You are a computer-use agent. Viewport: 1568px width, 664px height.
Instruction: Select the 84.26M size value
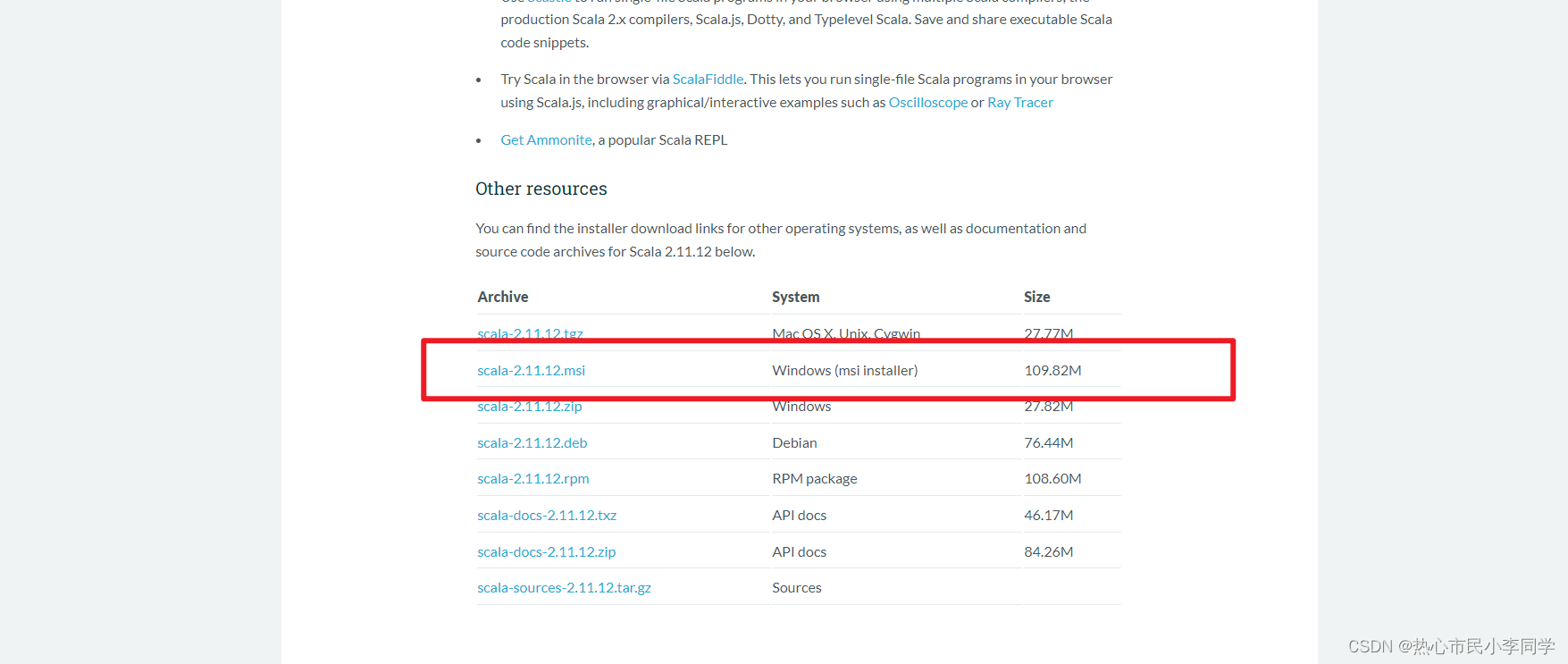1048,552
